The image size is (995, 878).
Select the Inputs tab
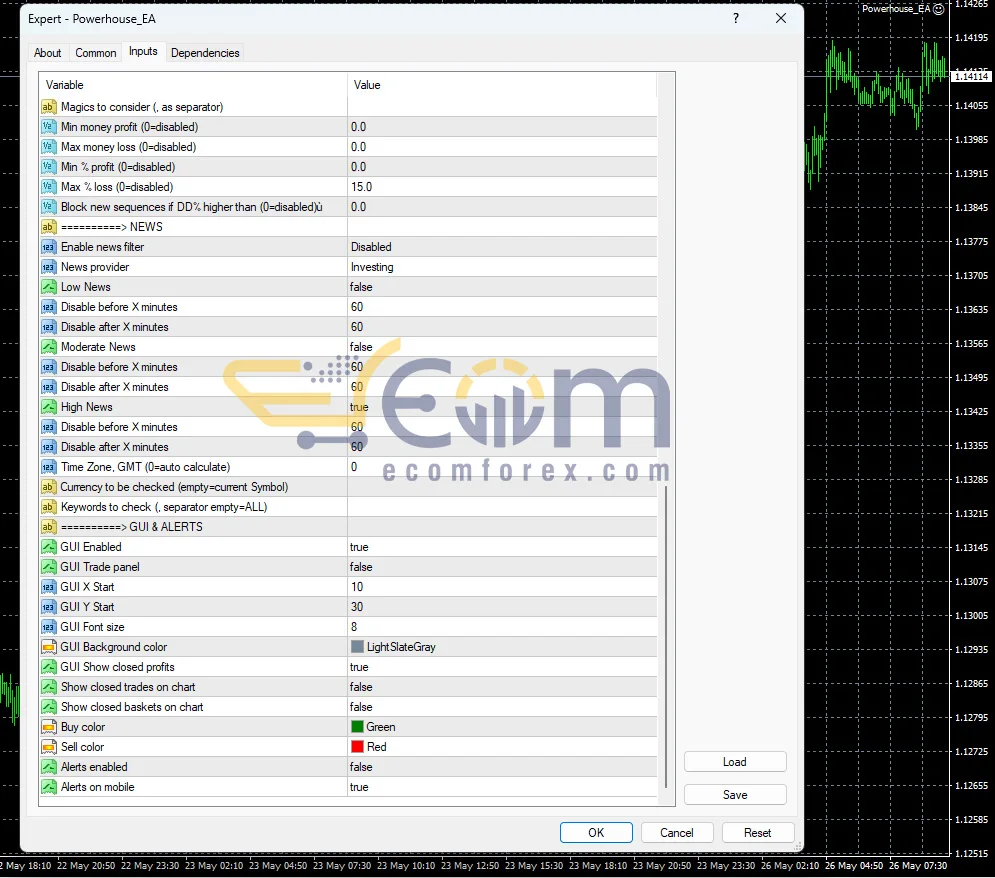click(x=143, y=51)
